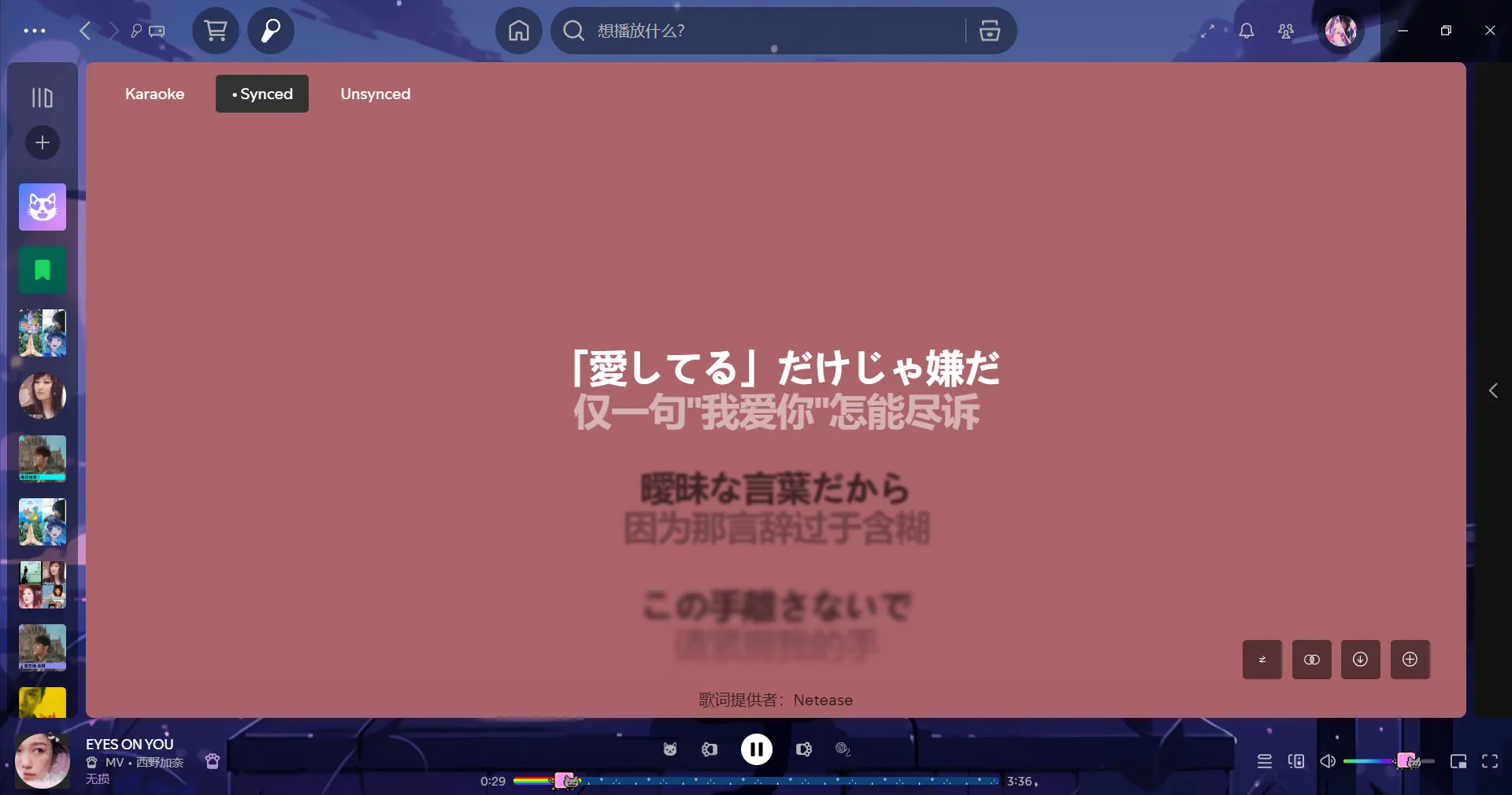This screenshot has height=795, width=1512.
Task: Expand the right sidebar with the chevron
Action: [1493, 390]
